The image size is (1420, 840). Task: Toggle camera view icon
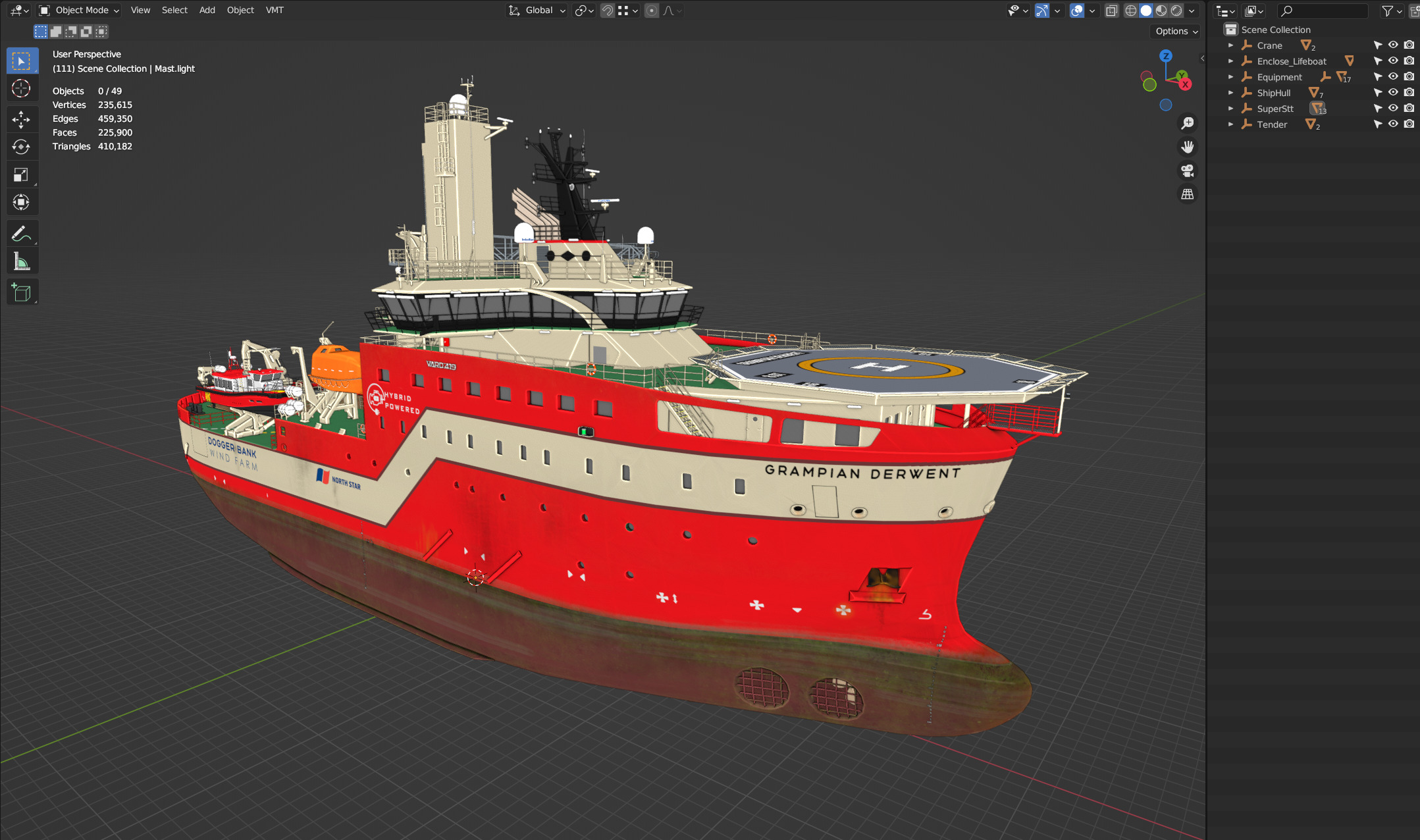[x=1188, y=171]
